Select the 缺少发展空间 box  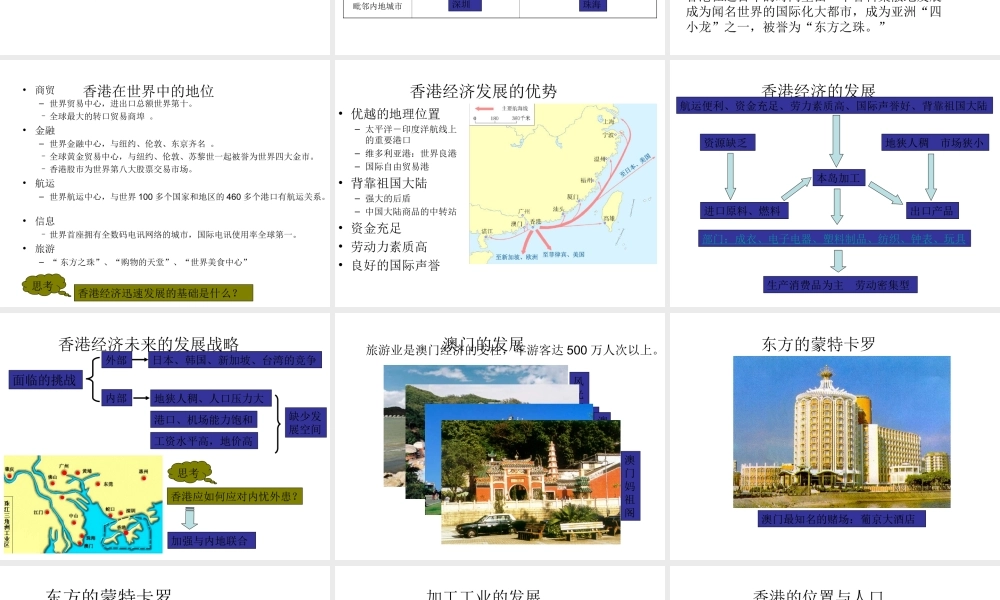305,422
